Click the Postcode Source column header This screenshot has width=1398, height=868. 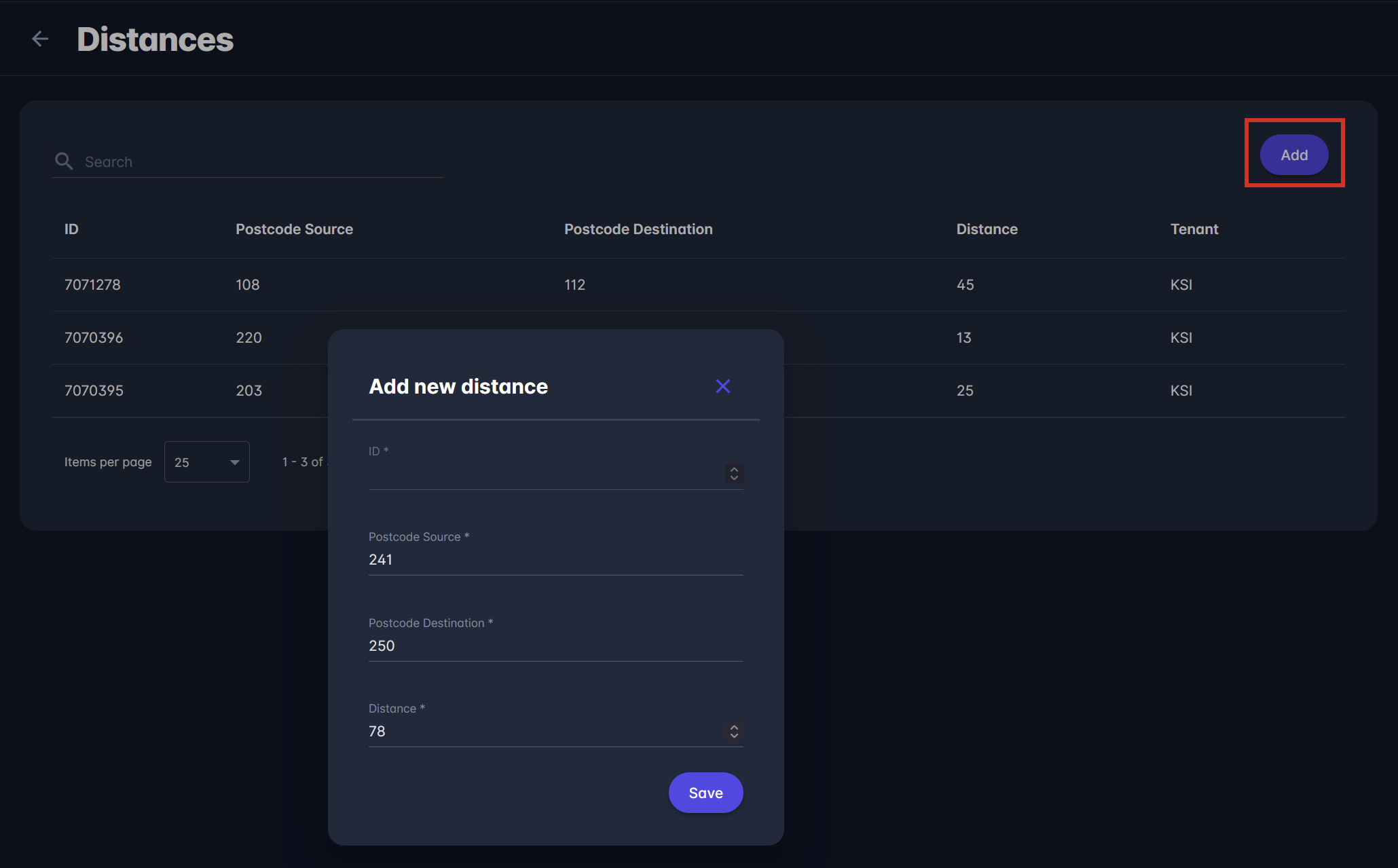pos(294,229)
